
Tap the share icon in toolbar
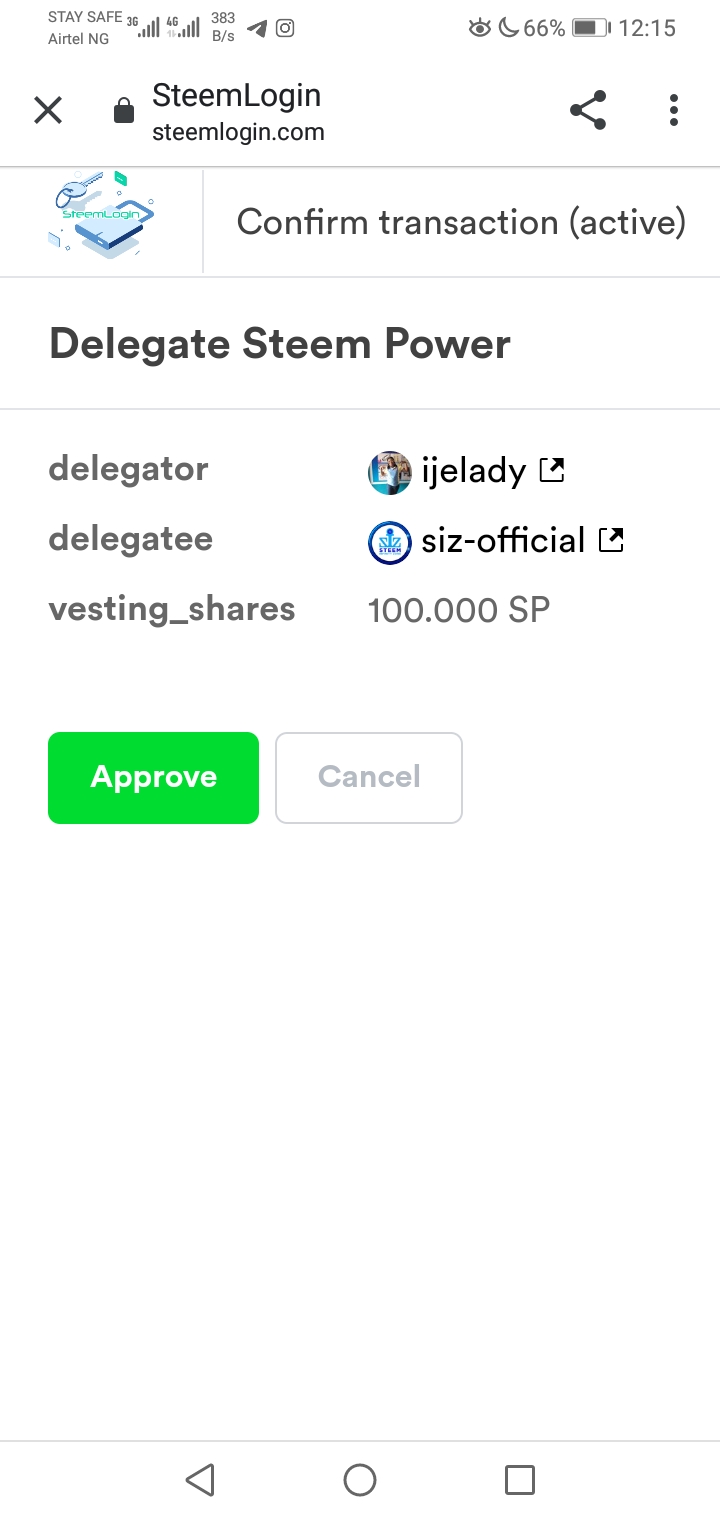point(588,110)
